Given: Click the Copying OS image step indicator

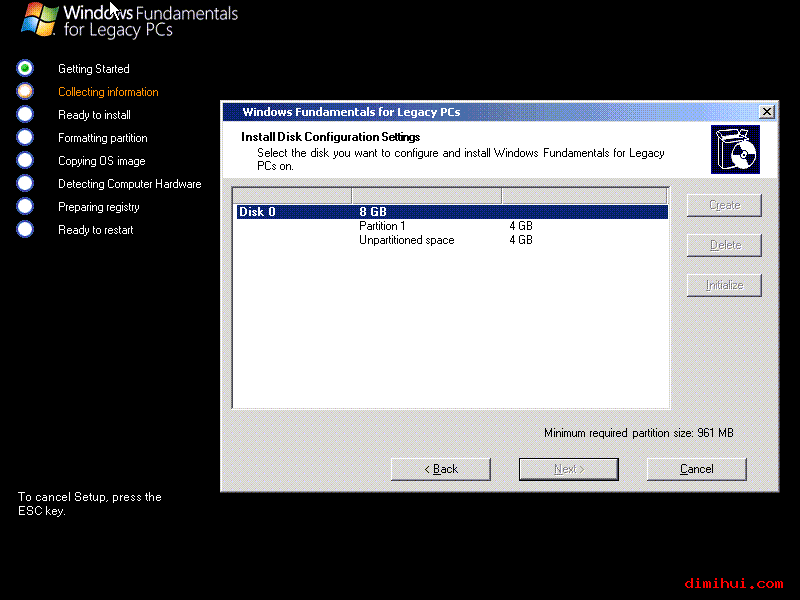Looking at the screenshot, I should (25, 160).
